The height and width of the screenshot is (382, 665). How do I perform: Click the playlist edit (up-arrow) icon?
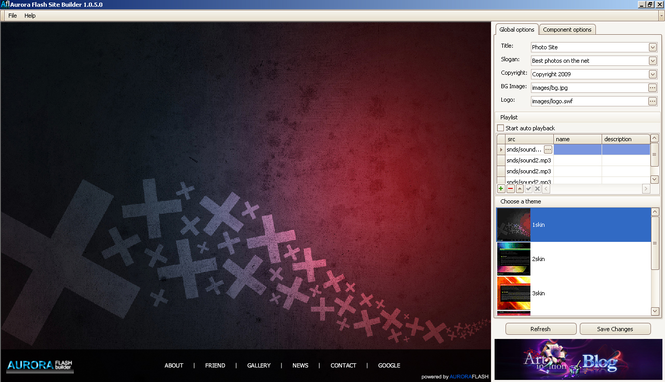520,189
